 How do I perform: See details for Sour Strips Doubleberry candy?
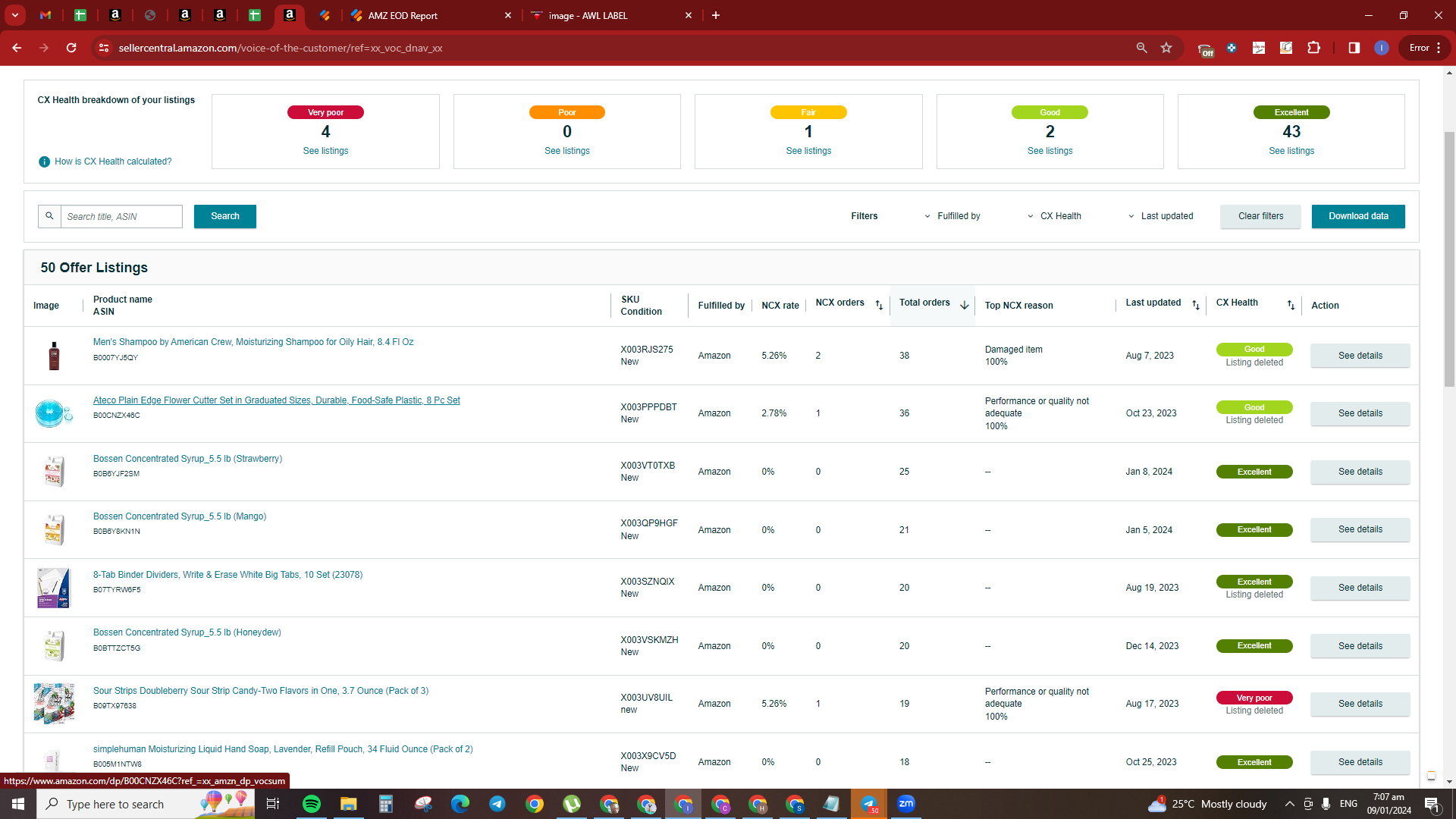click(x=1360, y=704)
